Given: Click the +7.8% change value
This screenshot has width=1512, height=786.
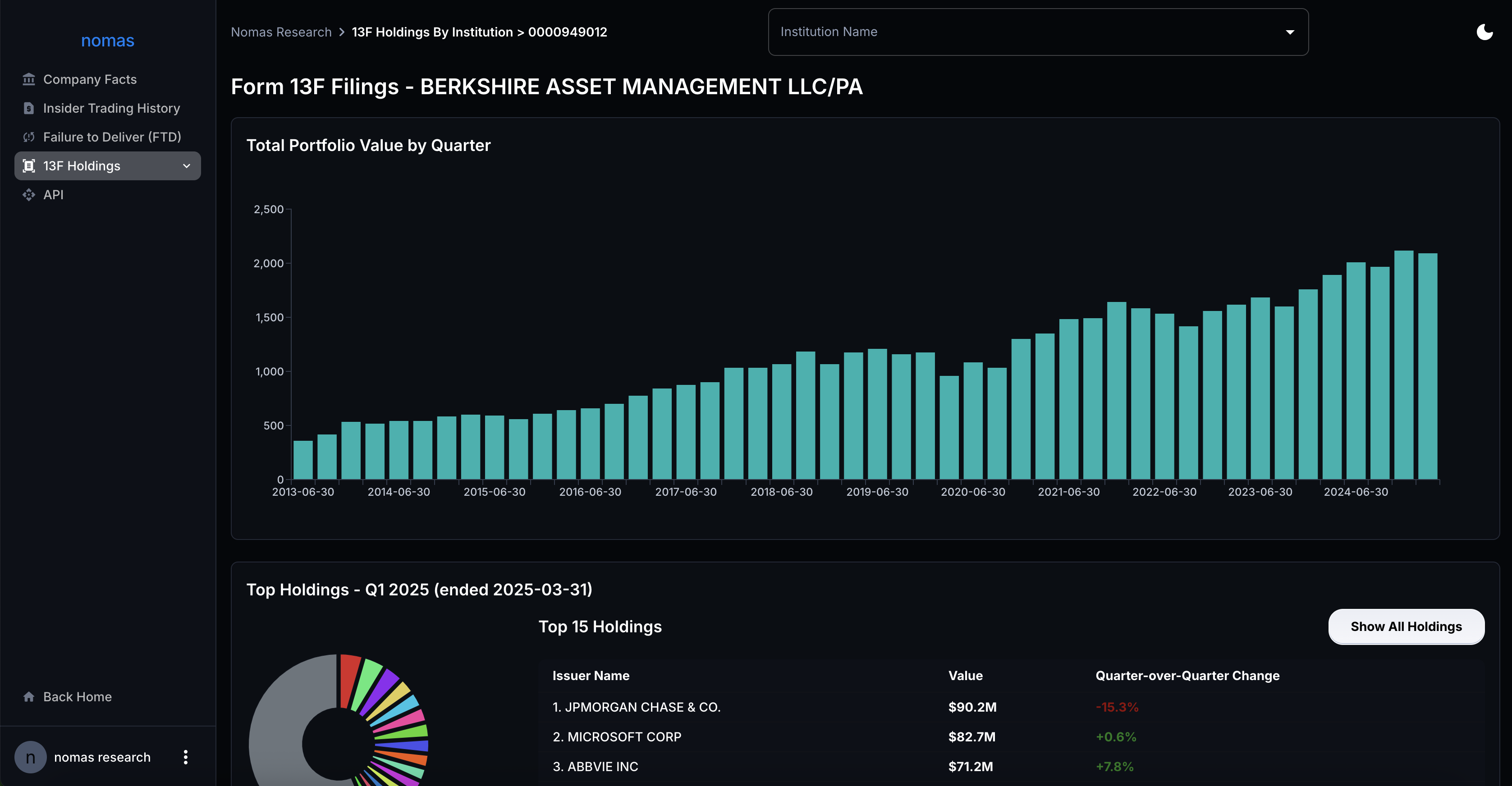Looking at the screenshot, I should [1115, 767].
